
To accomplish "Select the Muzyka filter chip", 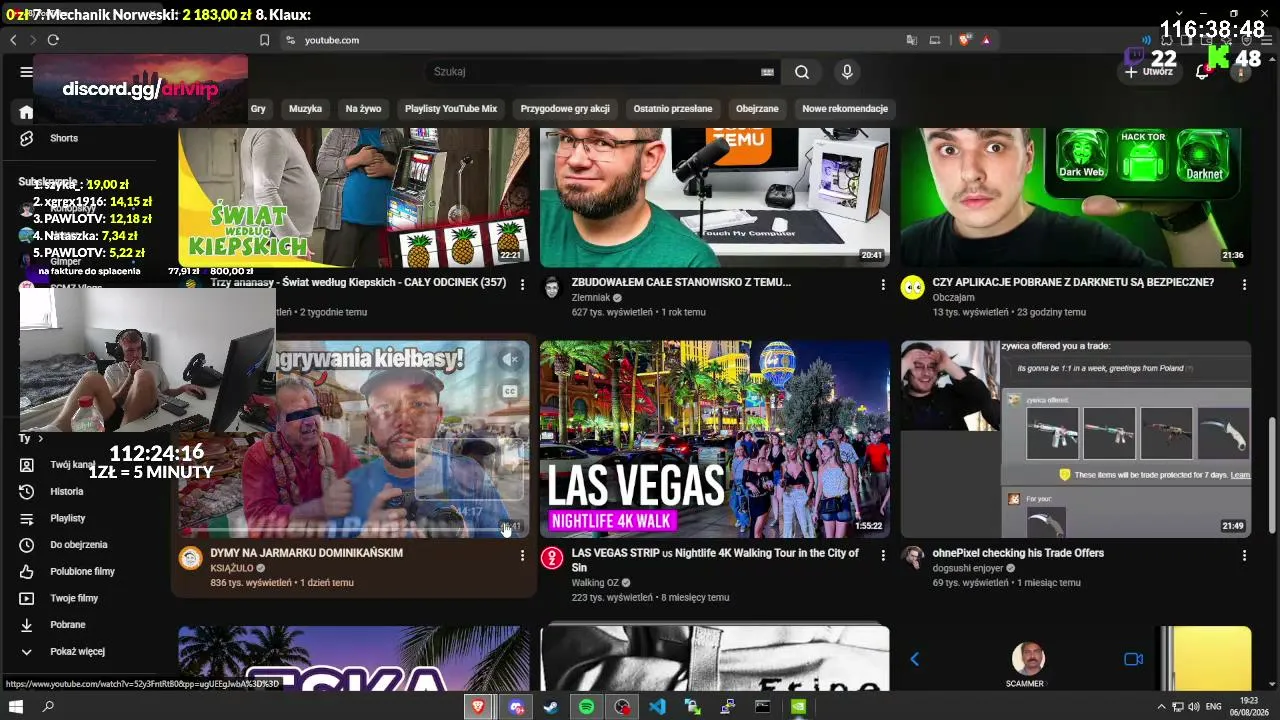I will (x=305, y=109).
